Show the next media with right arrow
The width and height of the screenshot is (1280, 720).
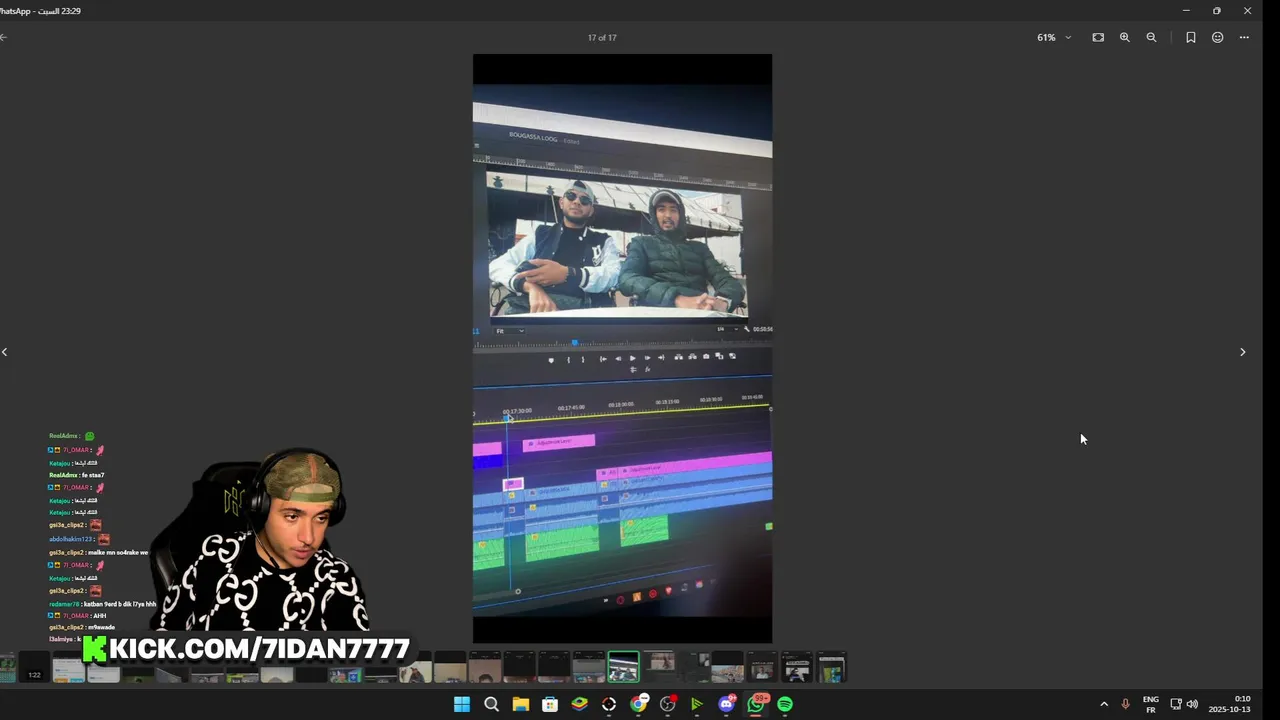[x=1242, y=352]
